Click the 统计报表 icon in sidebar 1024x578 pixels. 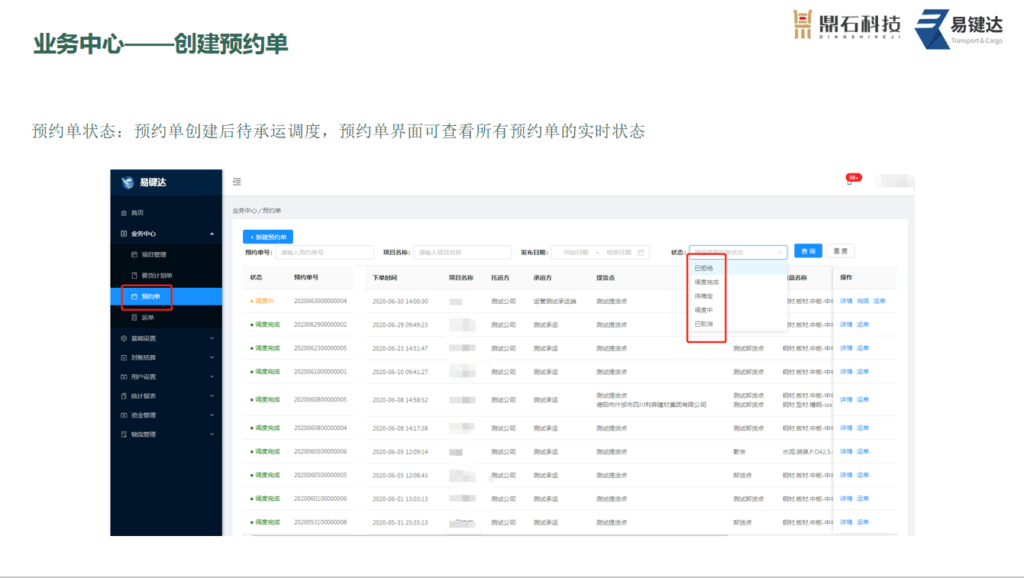[x=124, y=396]
